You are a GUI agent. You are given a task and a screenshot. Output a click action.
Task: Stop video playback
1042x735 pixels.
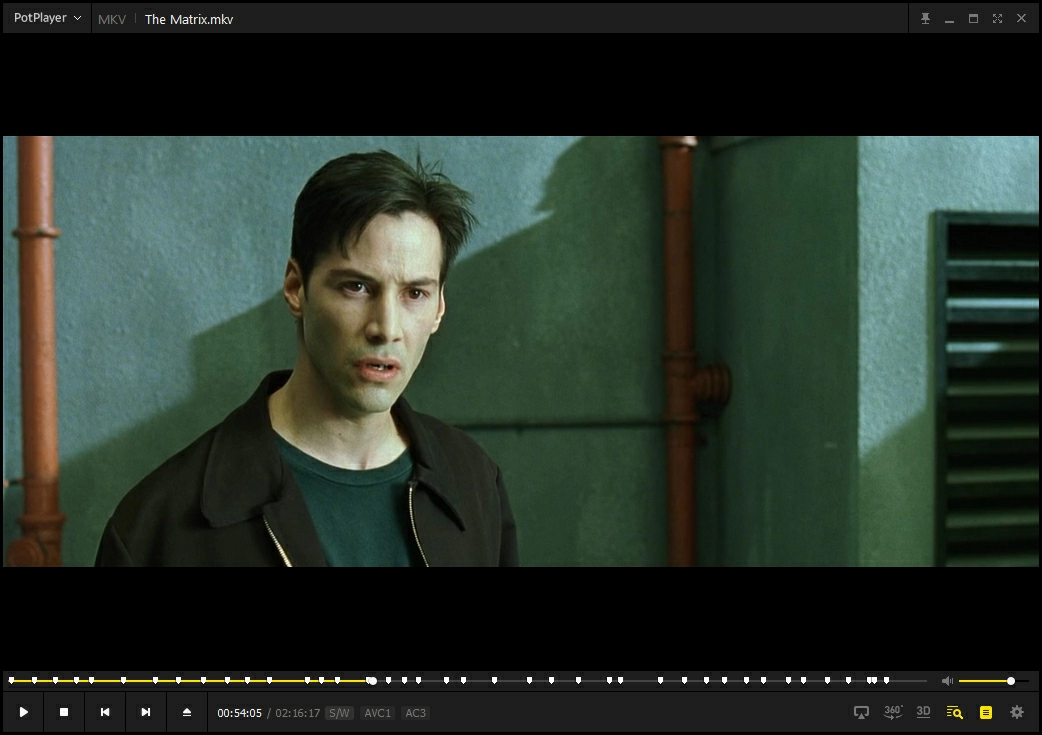64,712
